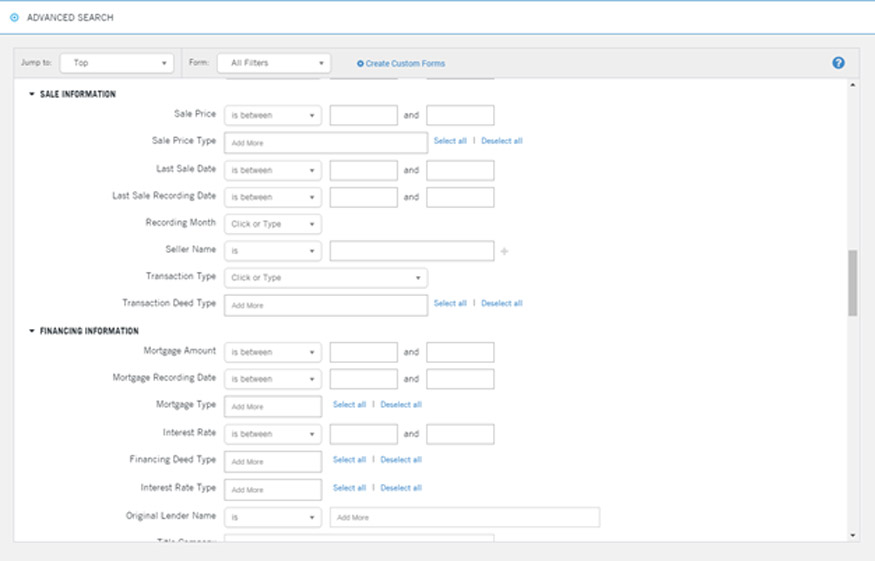Click Last Sale Recording Date start field

363,197
